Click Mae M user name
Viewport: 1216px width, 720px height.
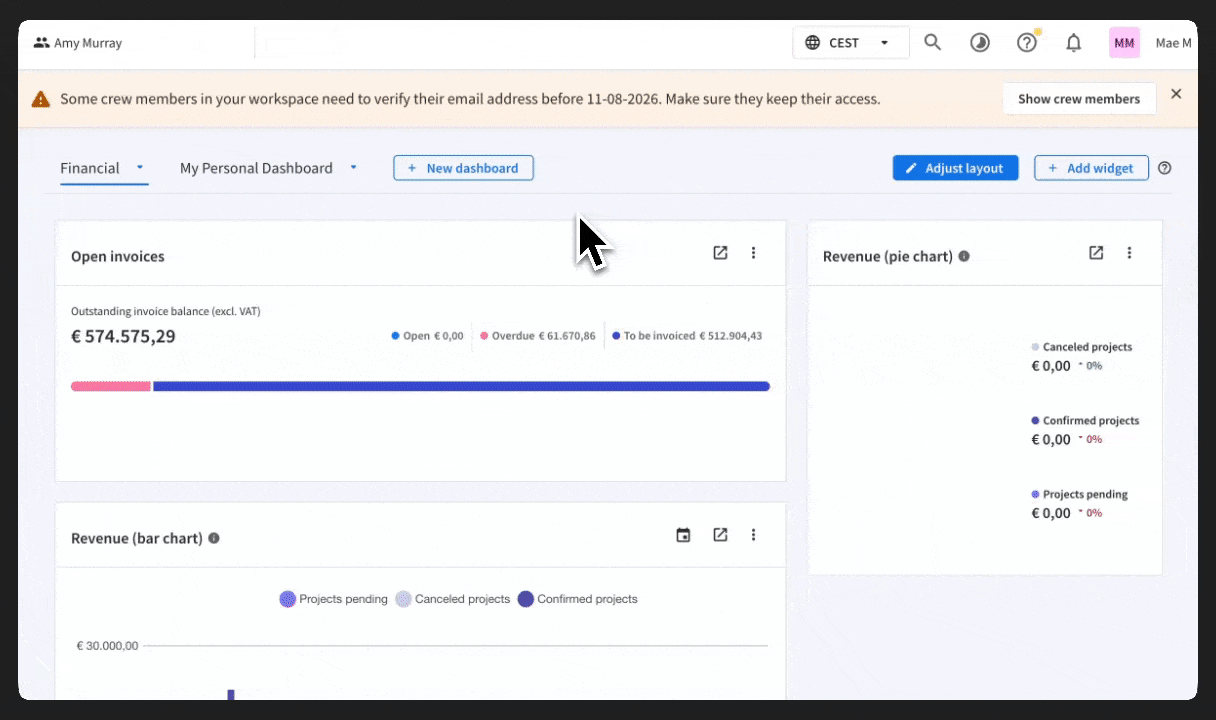(1174, 43)
